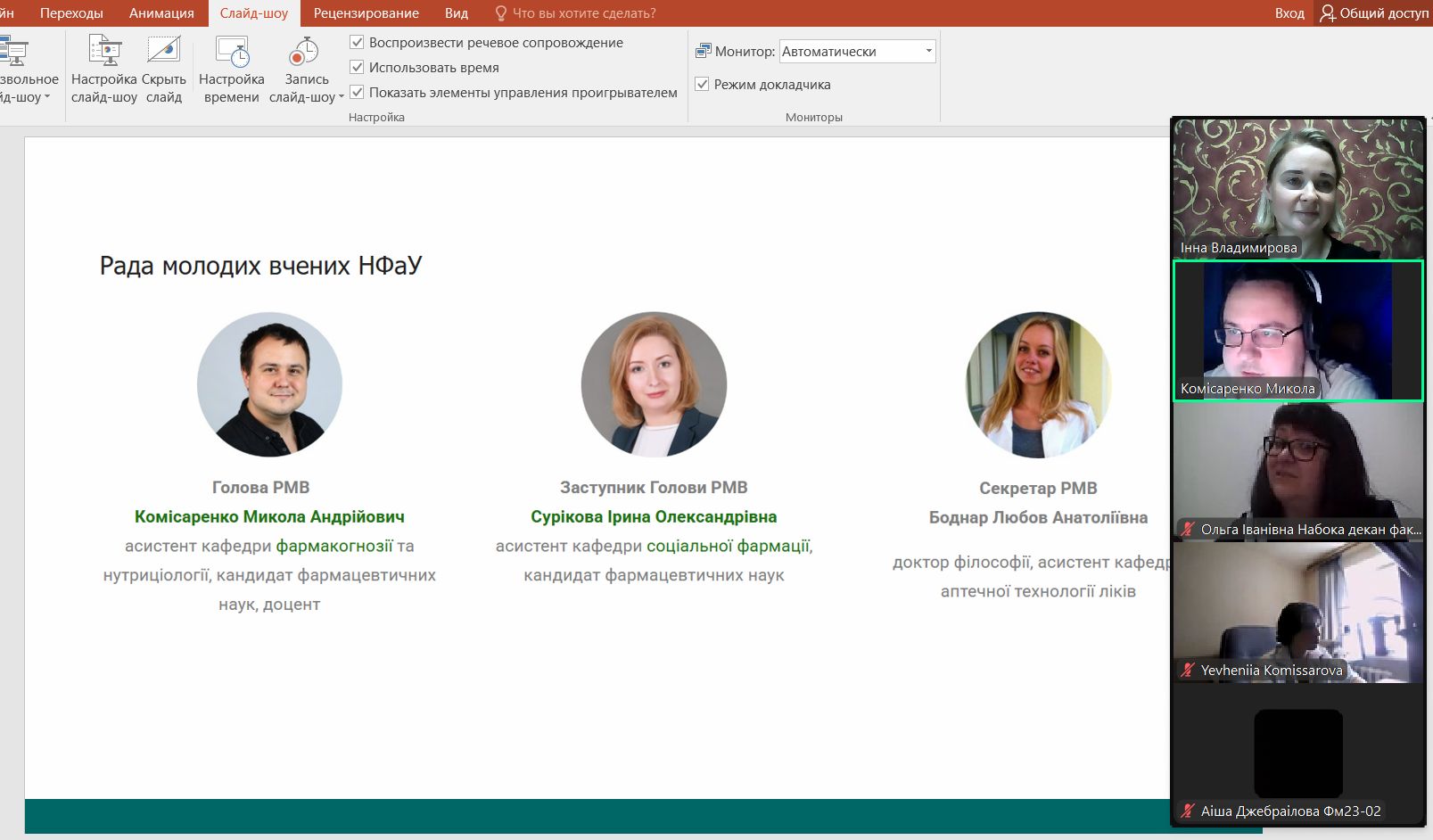
Task: Select the Слайд-шоу tab
Action: 254,13
